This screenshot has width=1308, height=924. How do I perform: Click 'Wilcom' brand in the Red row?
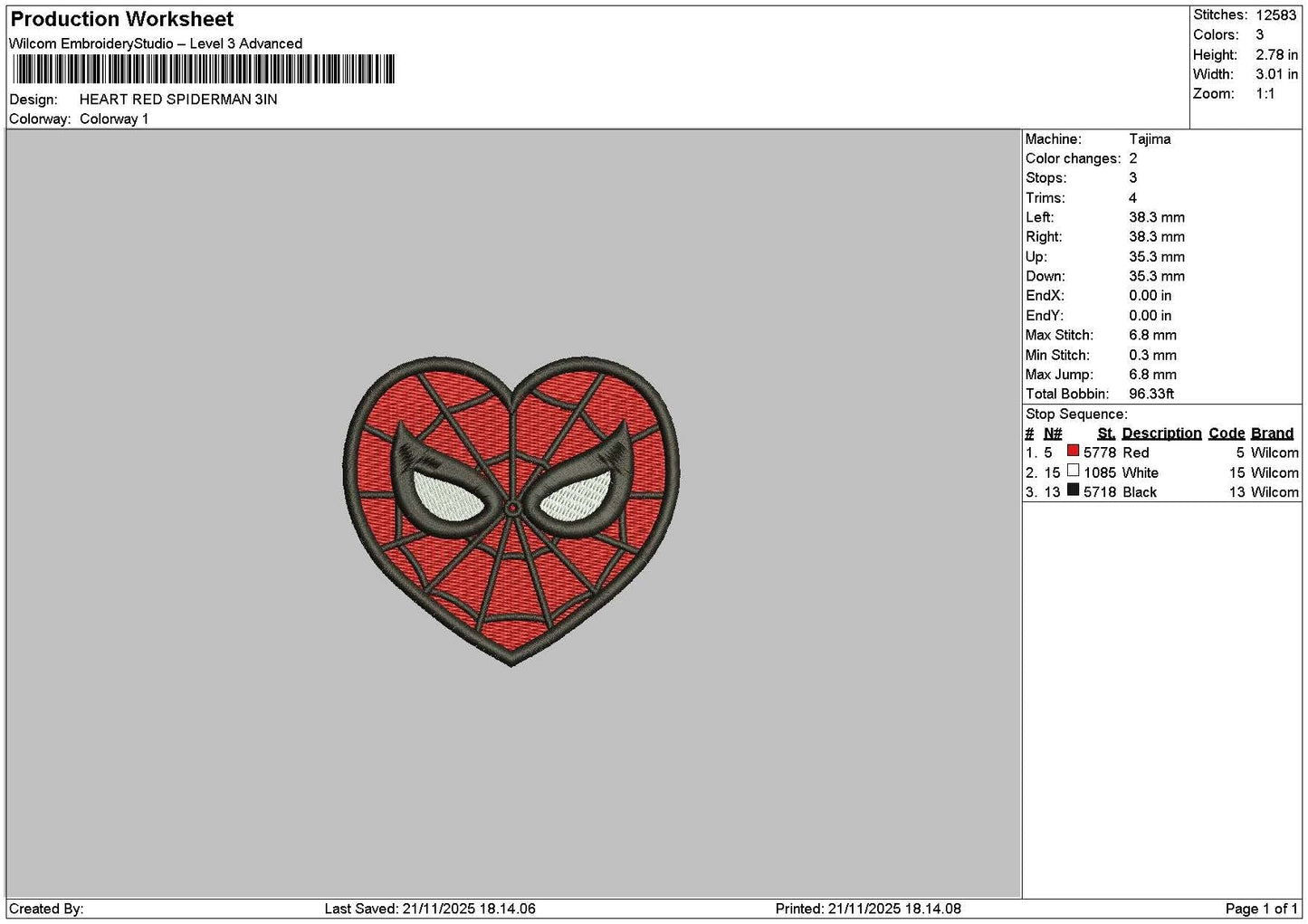point(1275,453)
